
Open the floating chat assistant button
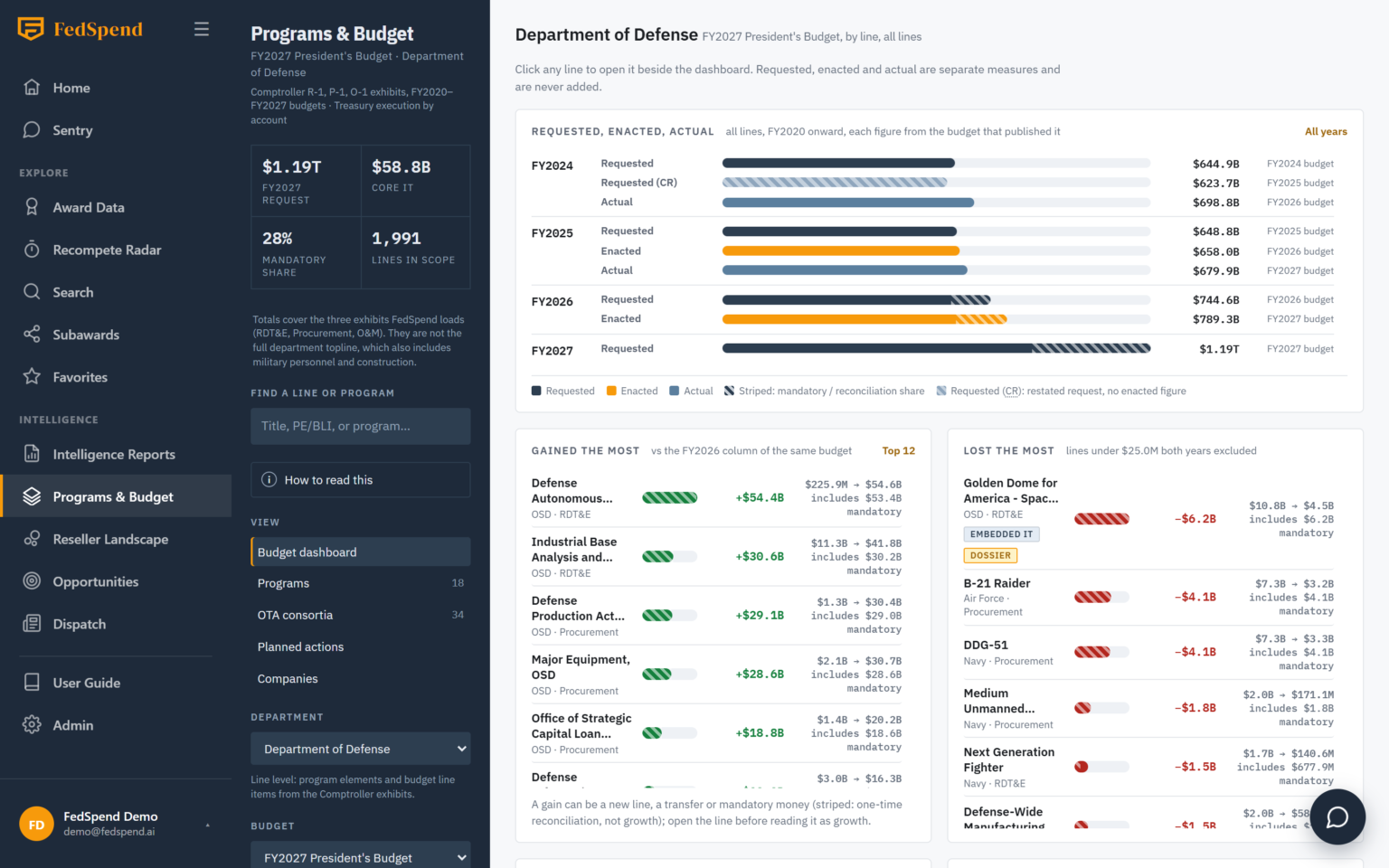point(1337,816)
